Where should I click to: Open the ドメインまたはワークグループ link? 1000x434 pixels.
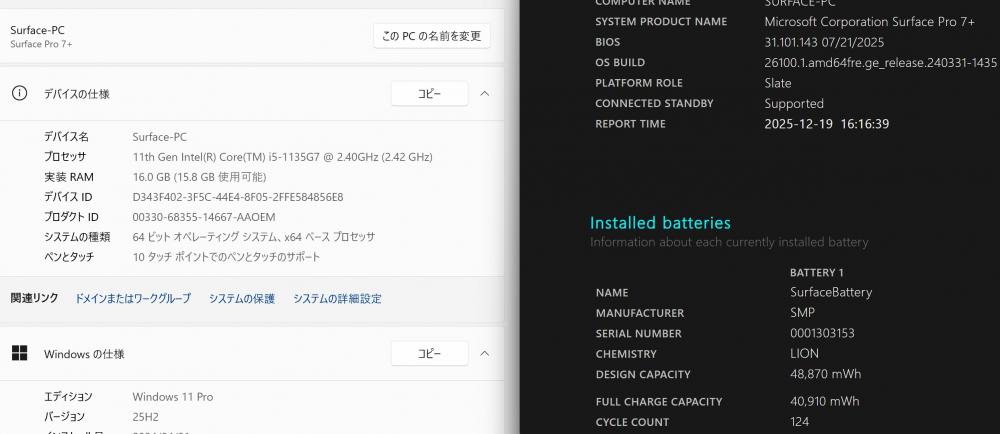click(x=133, y=298)
